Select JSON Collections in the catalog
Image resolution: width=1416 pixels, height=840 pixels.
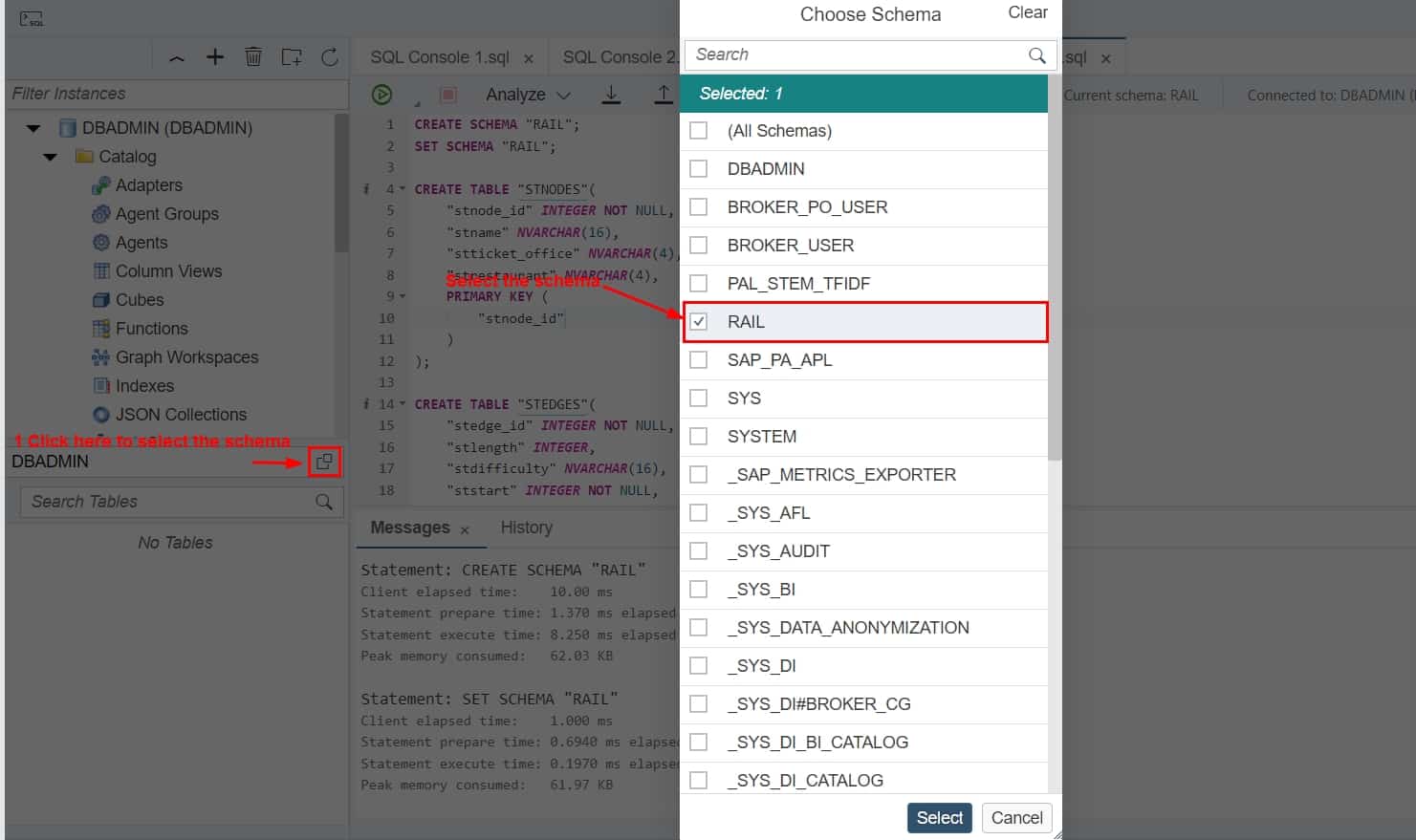click(x=180, y=415)
